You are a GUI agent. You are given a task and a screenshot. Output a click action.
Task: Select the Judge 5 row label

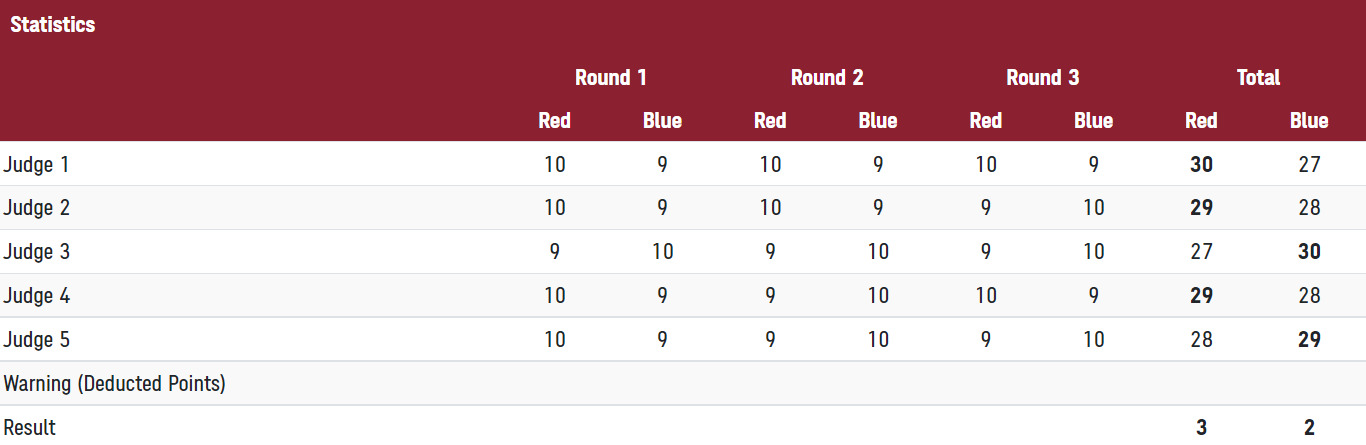[37, 340]
